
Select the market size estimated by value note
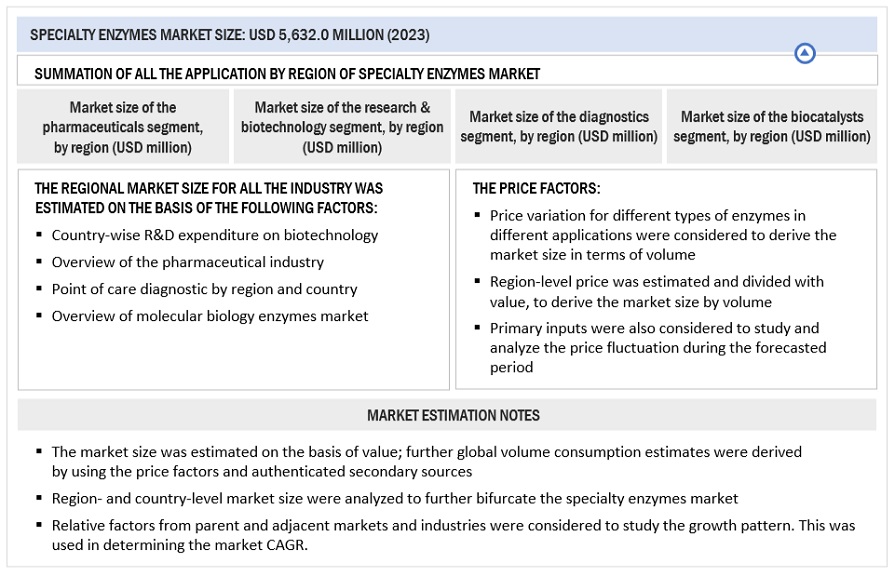(426, 461)
